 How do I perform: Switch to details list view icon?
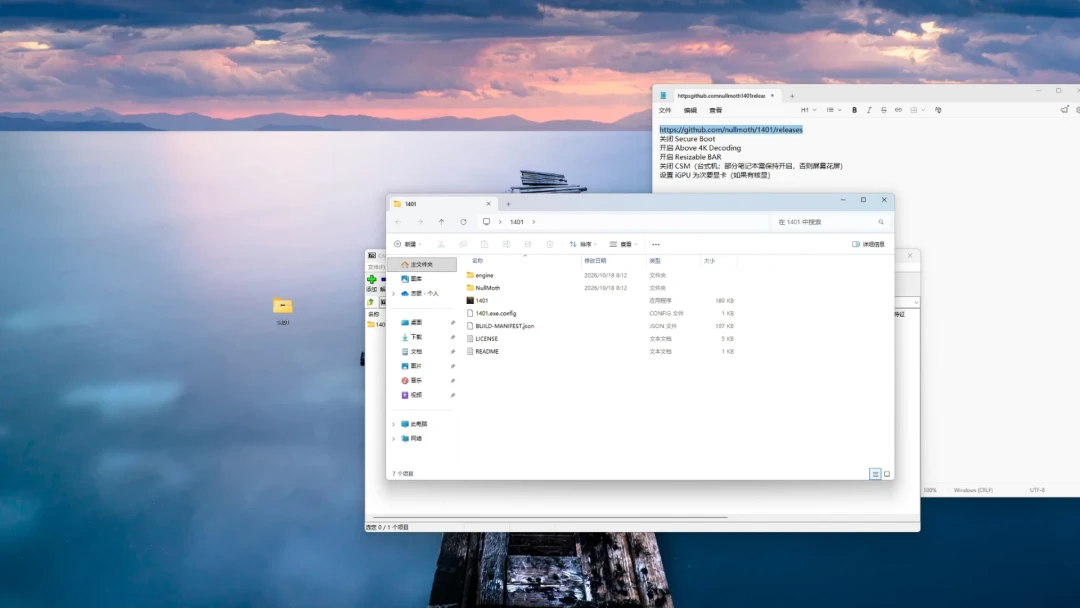click(875, 474)
